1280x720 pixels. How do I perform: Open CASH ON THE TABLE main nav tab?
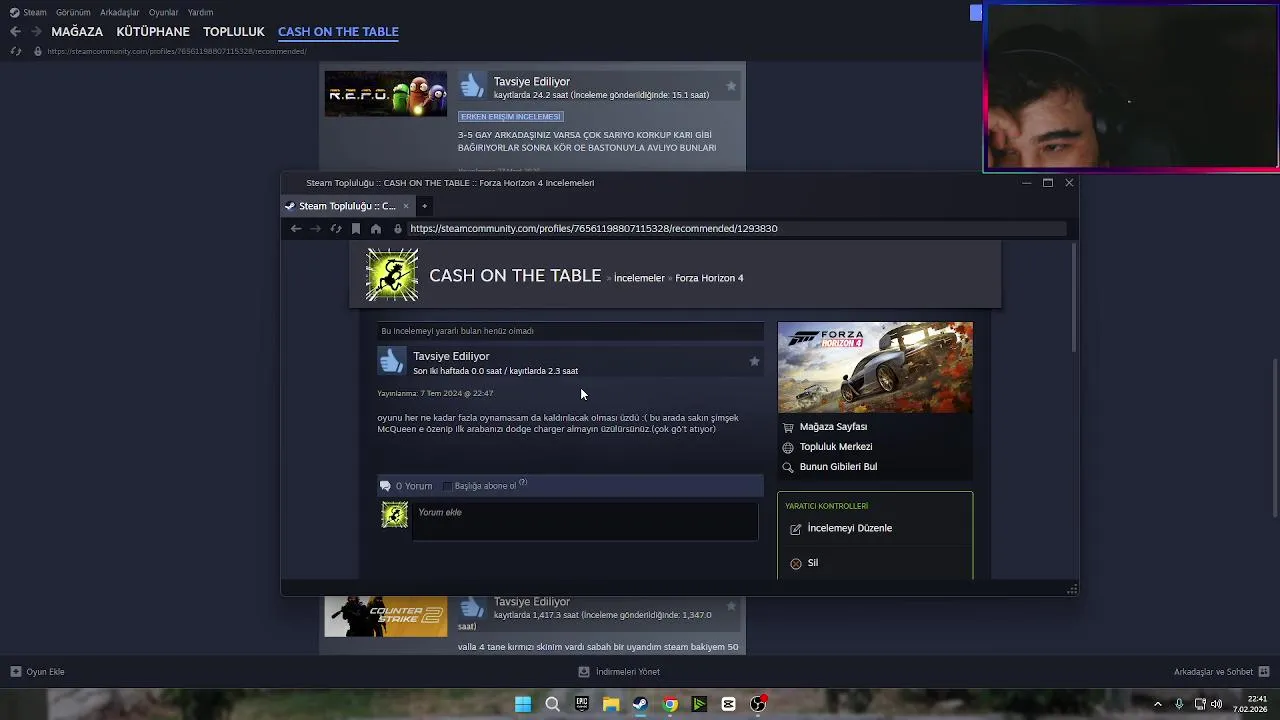coord(338,32)
